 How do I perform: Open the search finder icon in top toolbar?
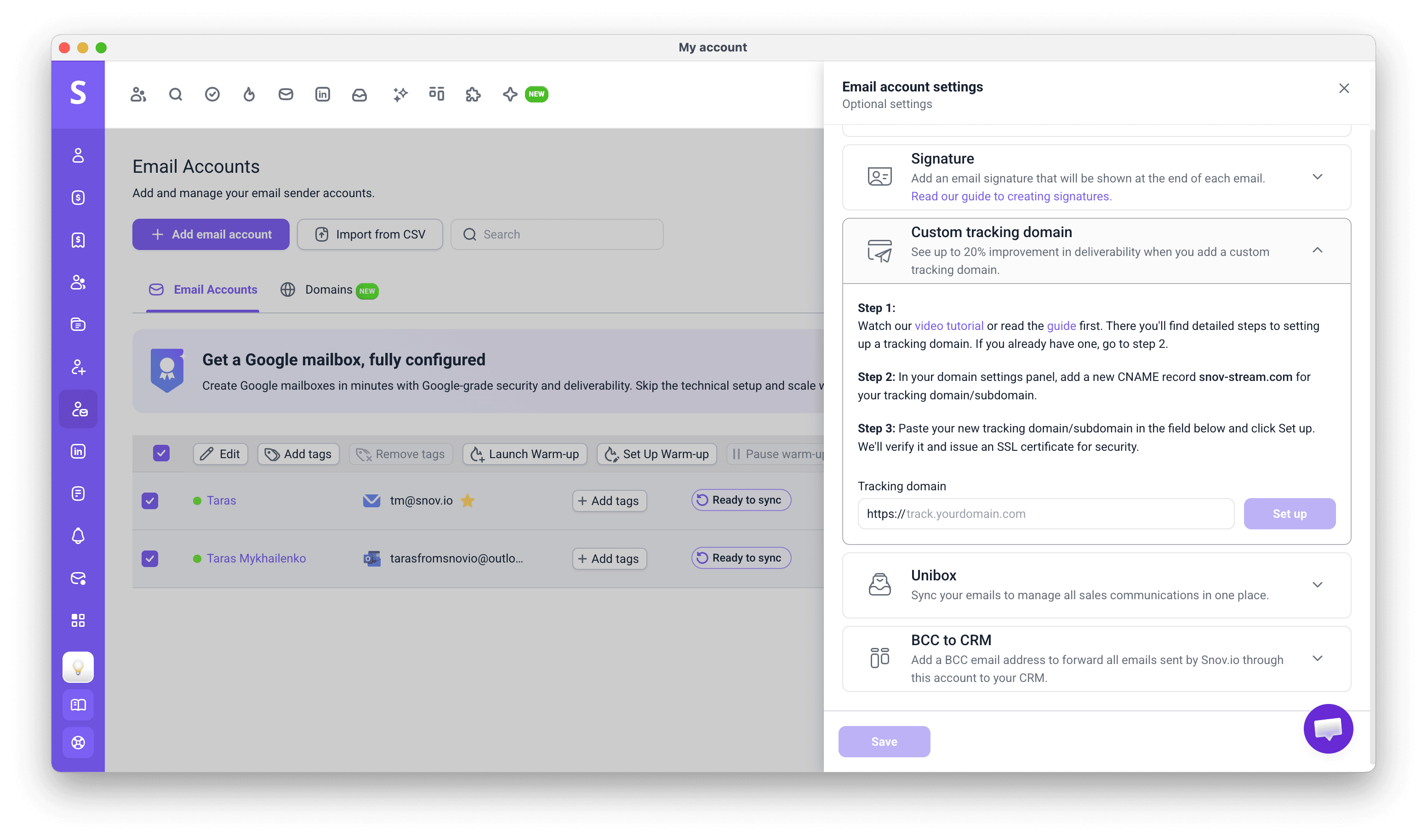click(x=176, y=94)
